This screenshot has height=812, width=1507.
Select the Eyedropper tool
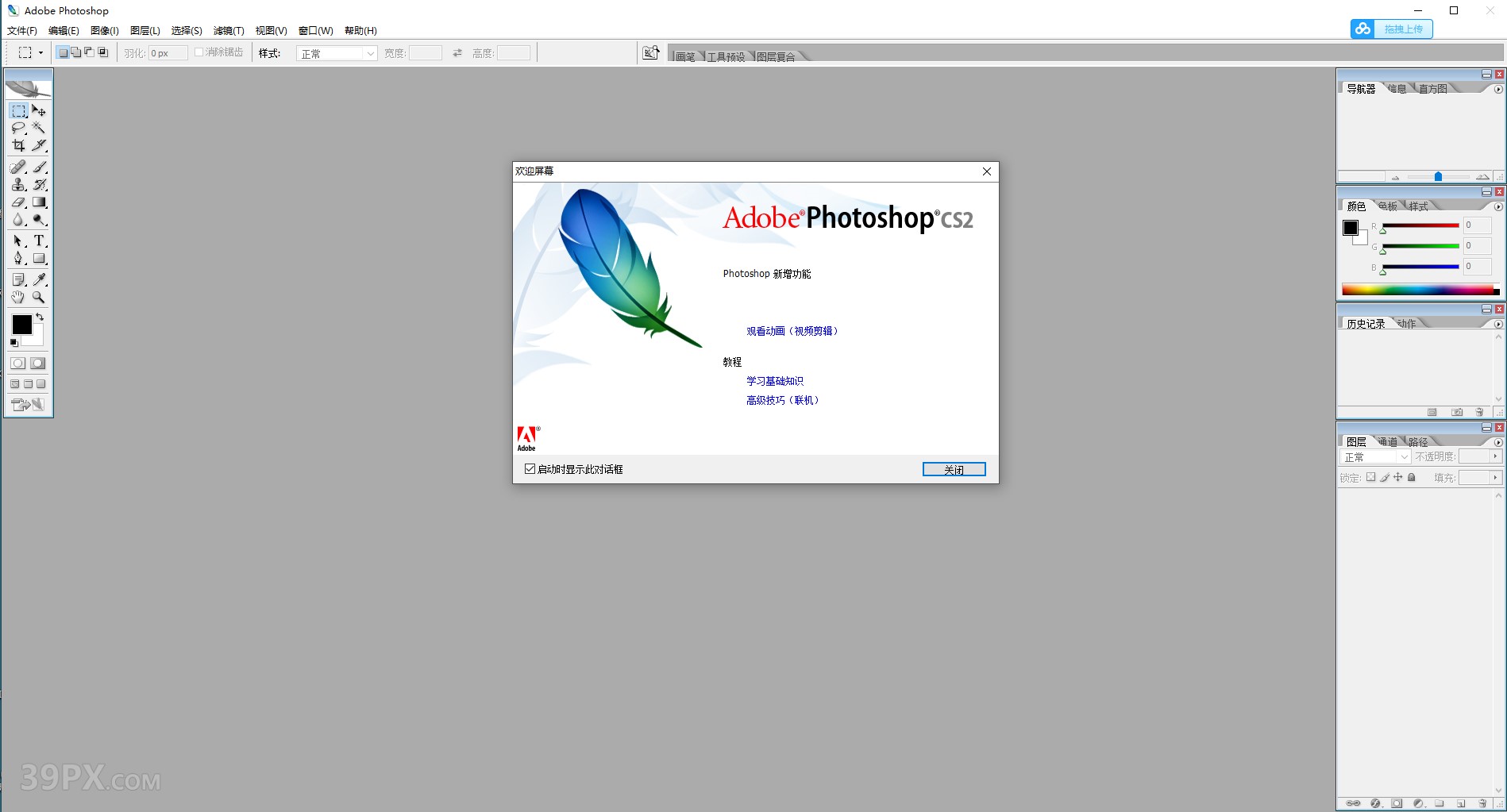tap(40, 279)
